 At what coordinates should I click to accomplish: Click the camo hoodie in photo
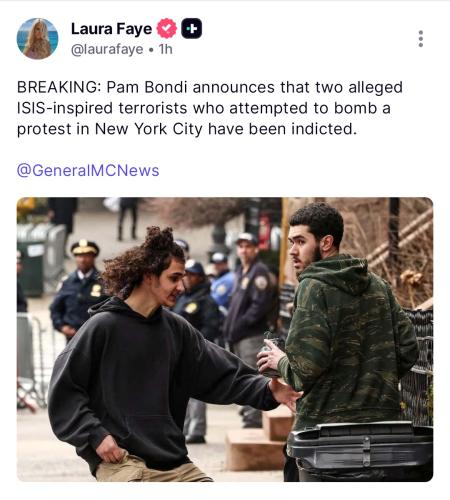348,340
